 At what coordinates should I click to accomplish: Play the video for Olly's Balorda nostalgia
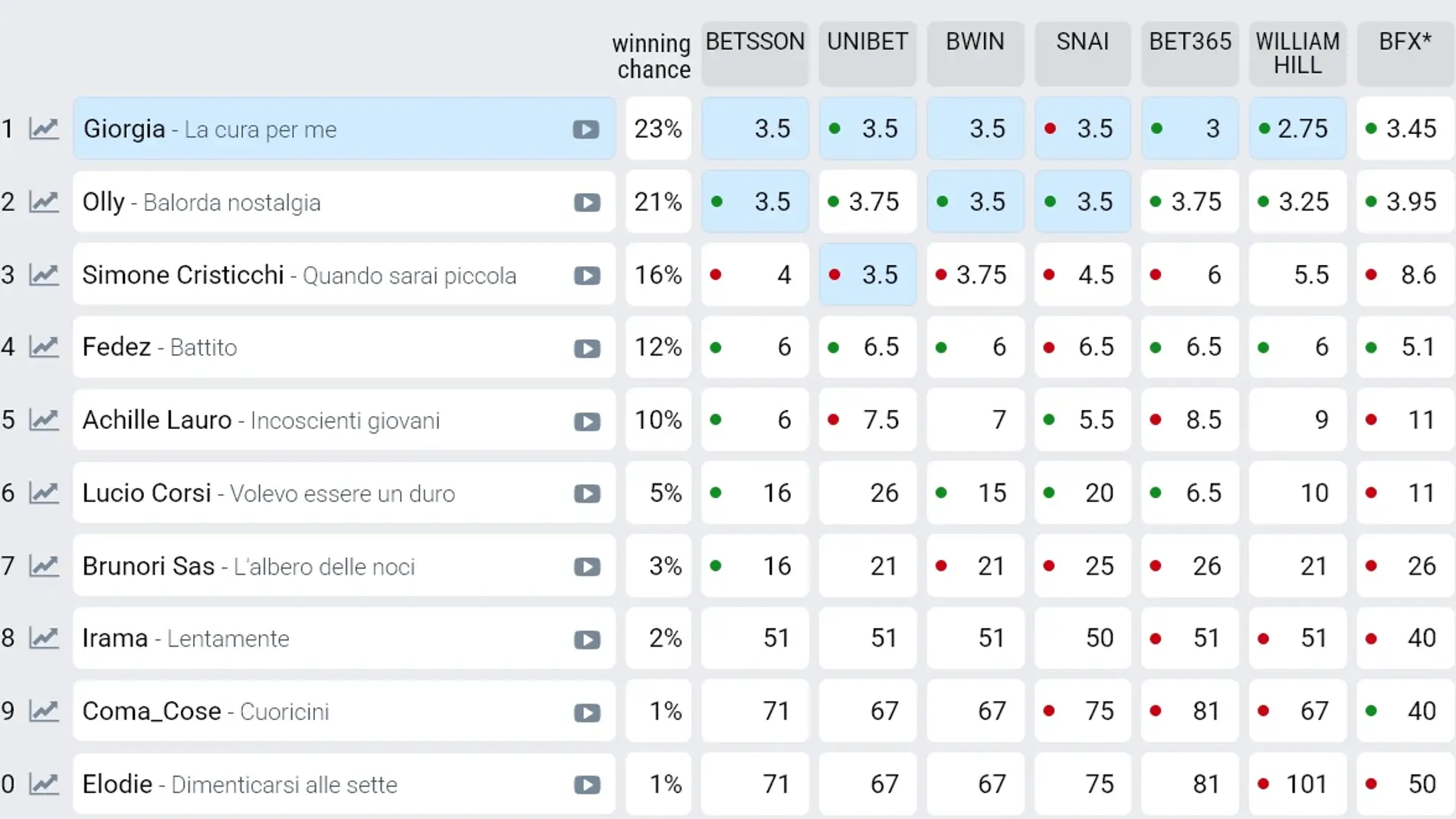[587, 202]
